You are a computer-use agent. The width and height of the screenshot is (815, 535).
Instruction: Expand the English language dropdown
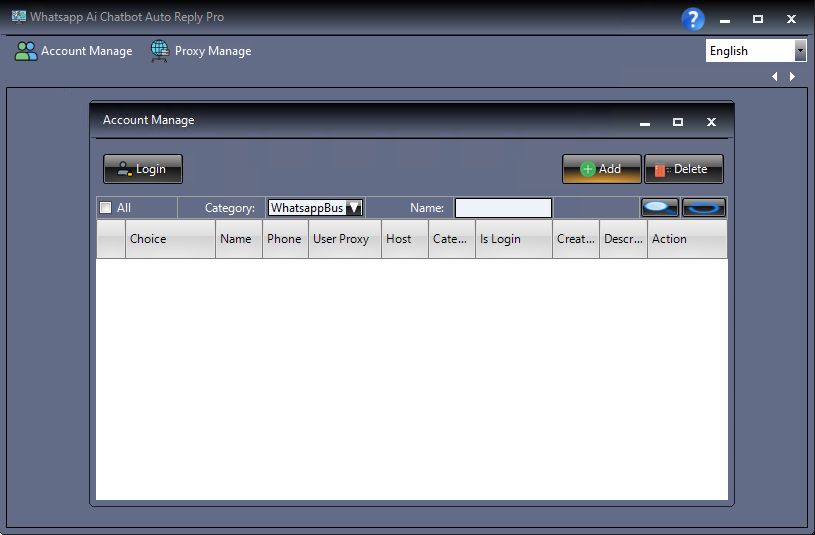[x=800, y=51]
